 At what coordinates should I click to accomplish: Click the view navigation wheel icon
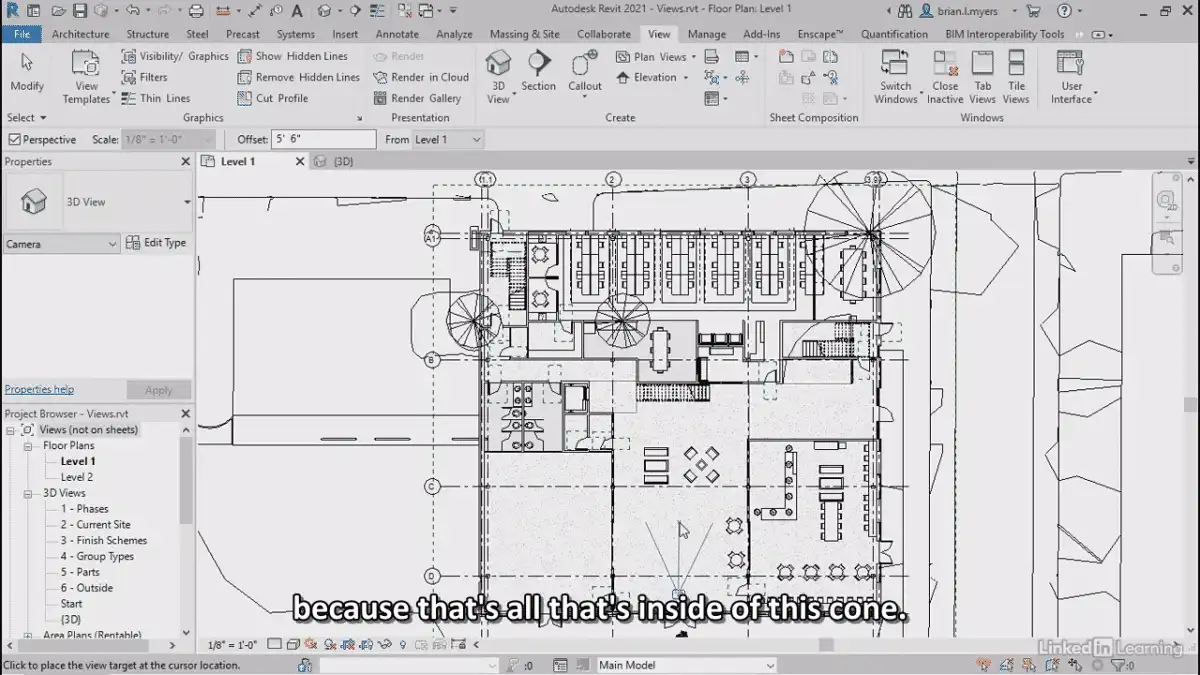1167,202
